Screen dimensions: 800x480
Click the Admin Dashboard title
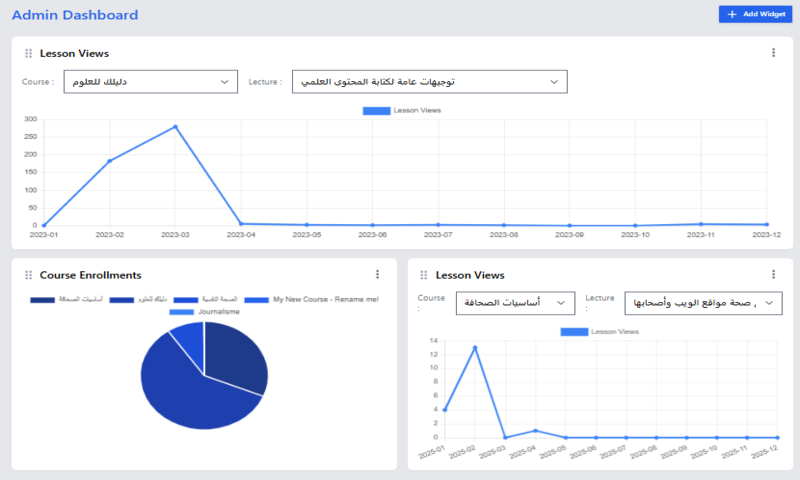(75, 15)
